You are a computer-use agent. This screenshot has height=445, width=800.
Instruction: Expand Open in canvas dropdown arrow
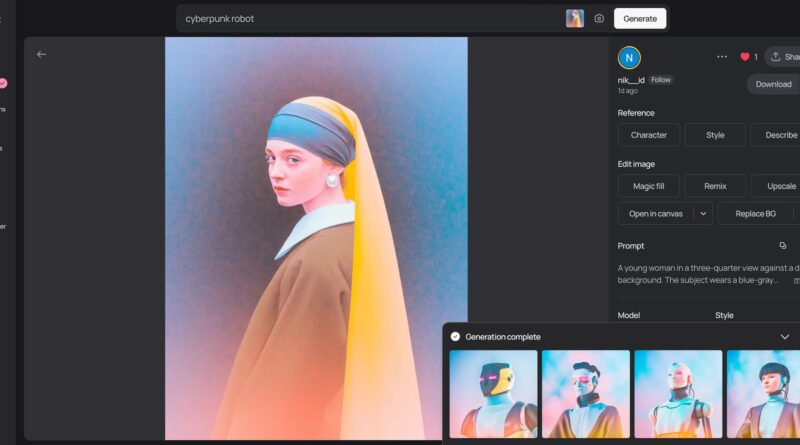[x=703, y=214]
